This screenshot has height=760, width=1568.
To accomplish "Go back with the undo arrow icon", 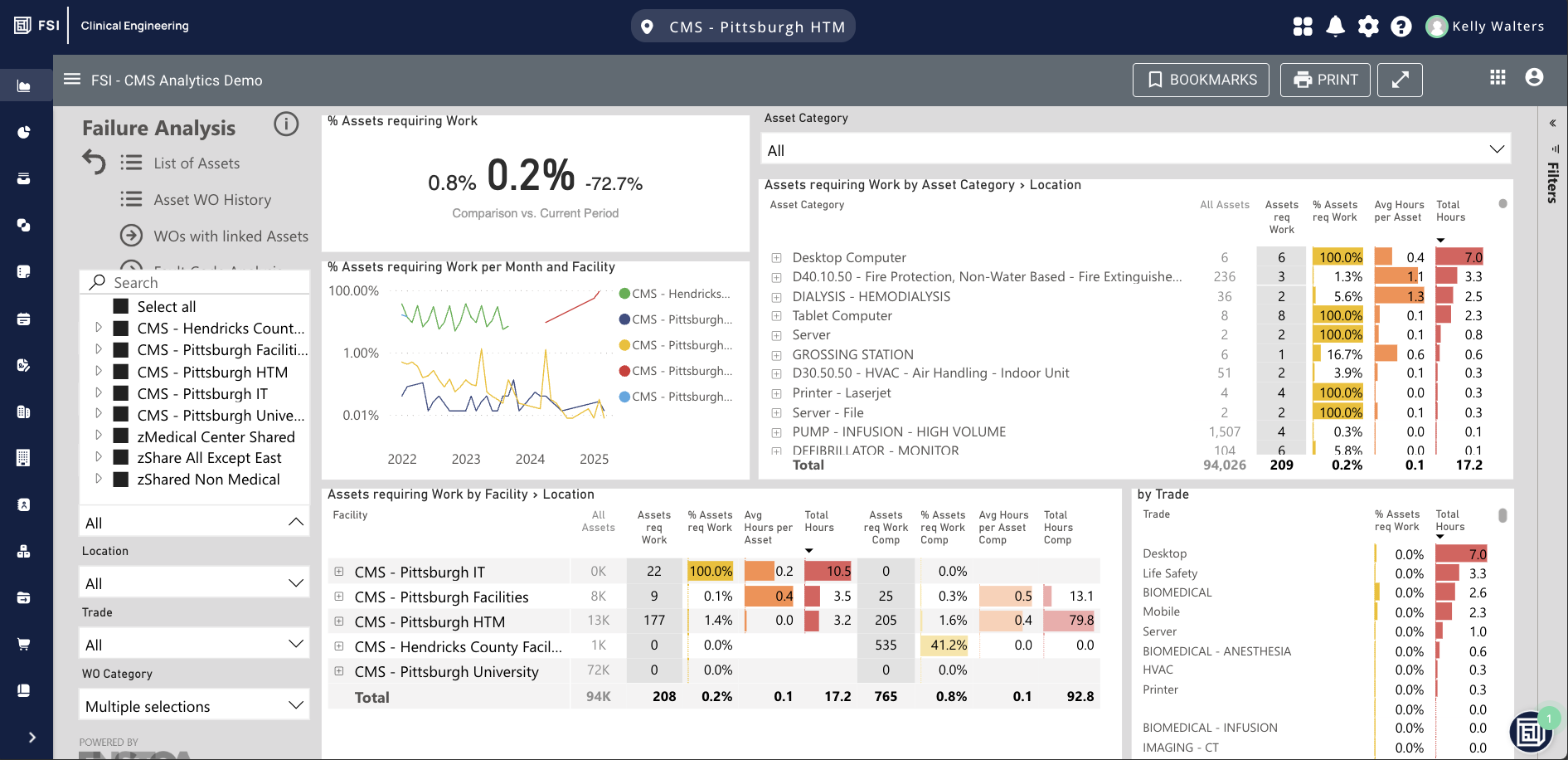I will click(94, 162).
